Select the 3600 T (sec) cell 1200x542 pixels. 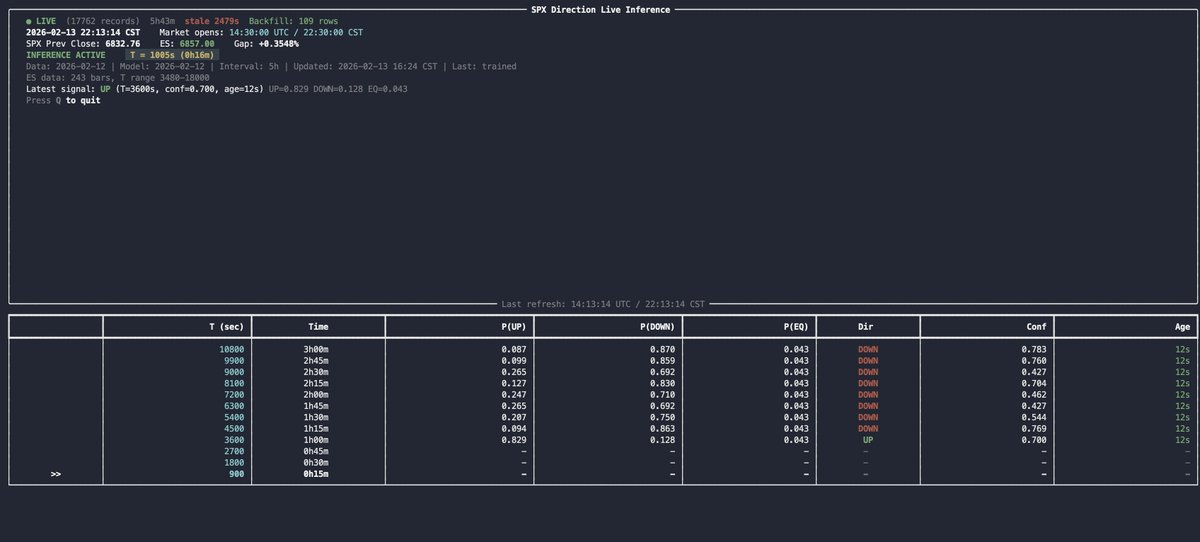[234, 440]
